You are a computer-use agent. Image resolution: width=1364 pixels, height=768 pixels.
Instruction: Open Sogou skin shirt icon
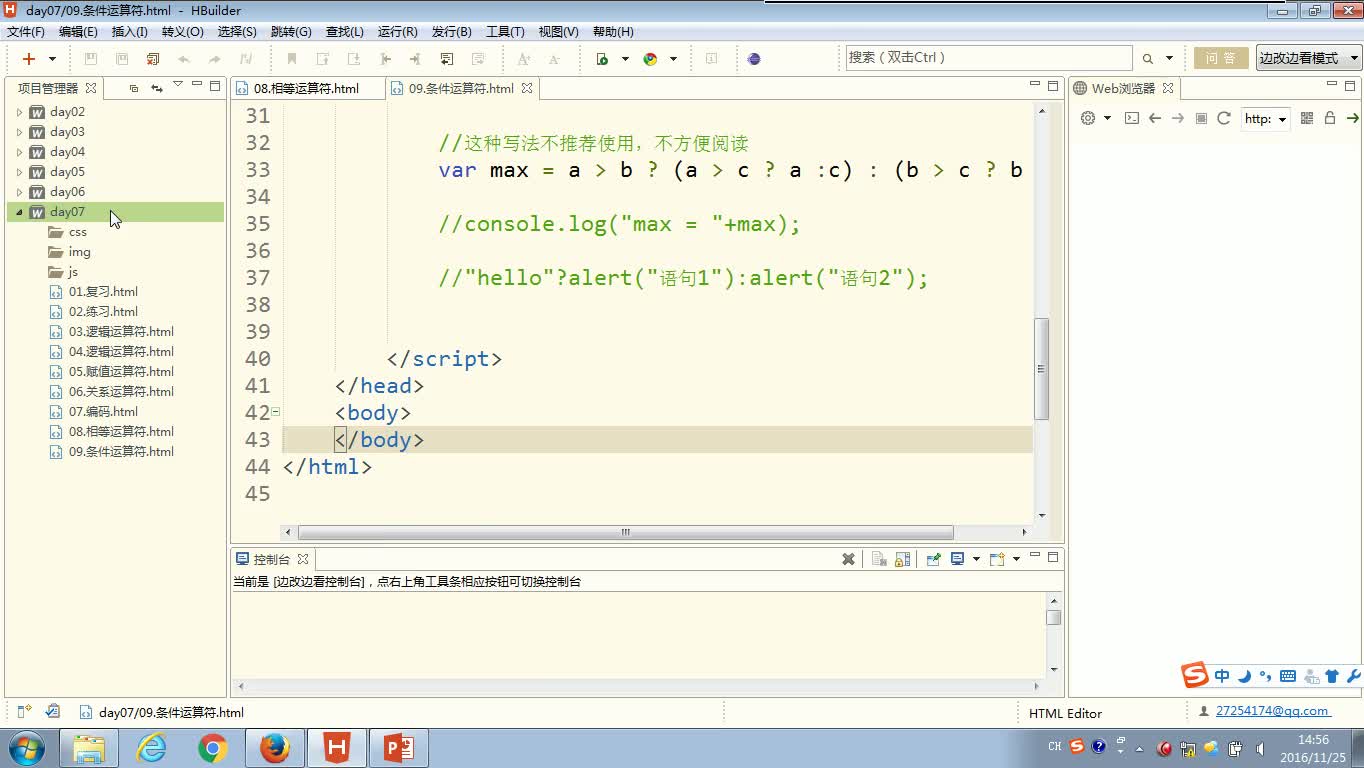pyautogui.click(x=1332, y=676)
